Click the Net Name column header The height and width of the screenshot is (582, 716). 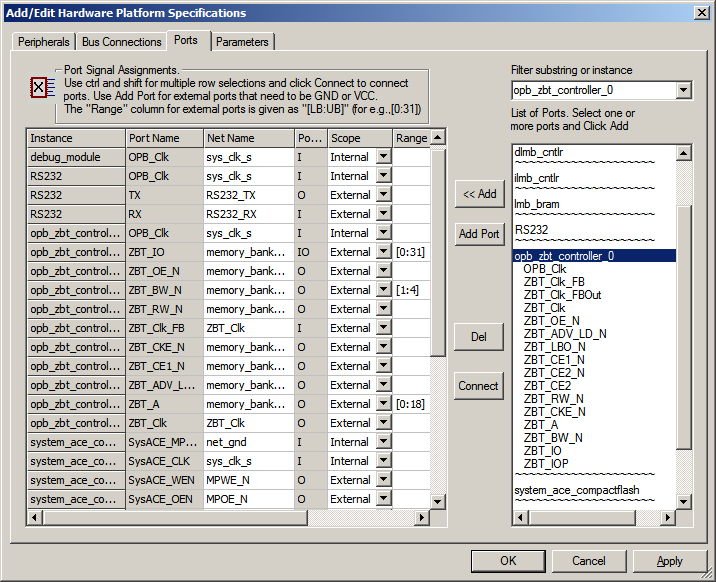click(230, 138)
